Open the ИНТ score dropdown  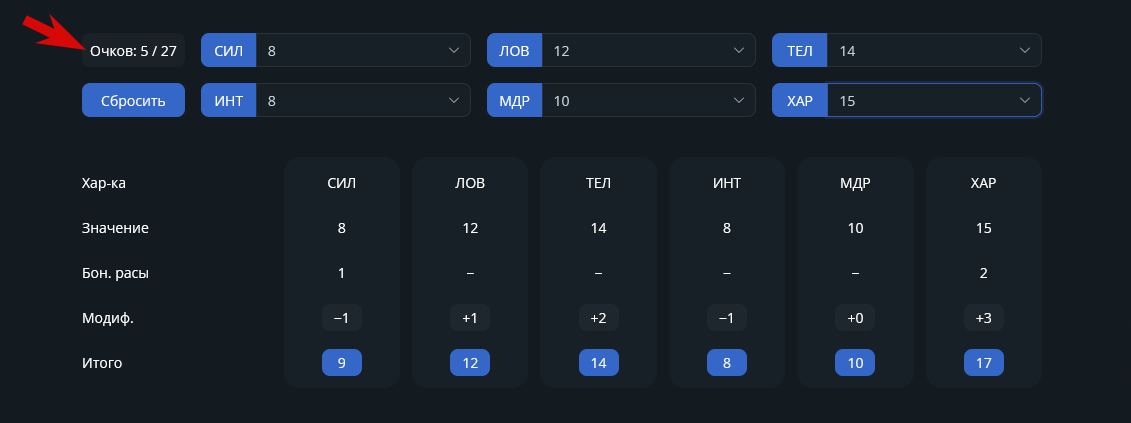pyautogui.click(x=363, y=100)
